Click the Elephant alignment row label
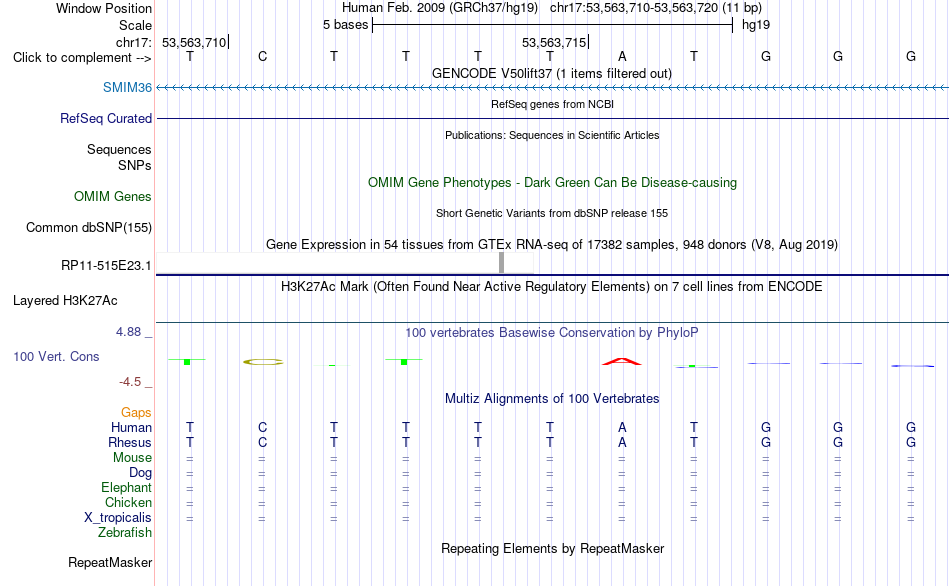 [x=126, y=487]
